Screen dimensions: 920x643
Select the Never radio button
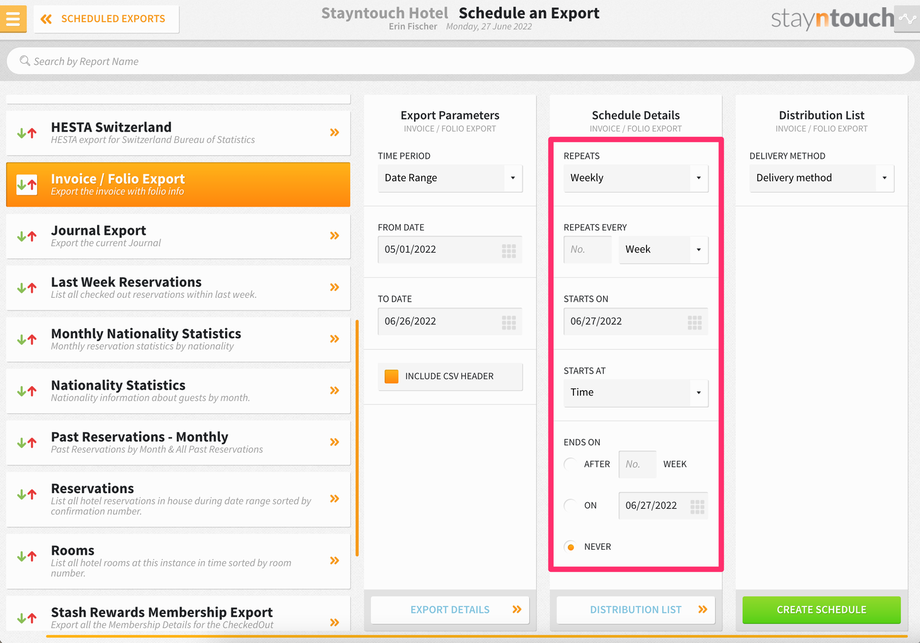tap(570, 547)
